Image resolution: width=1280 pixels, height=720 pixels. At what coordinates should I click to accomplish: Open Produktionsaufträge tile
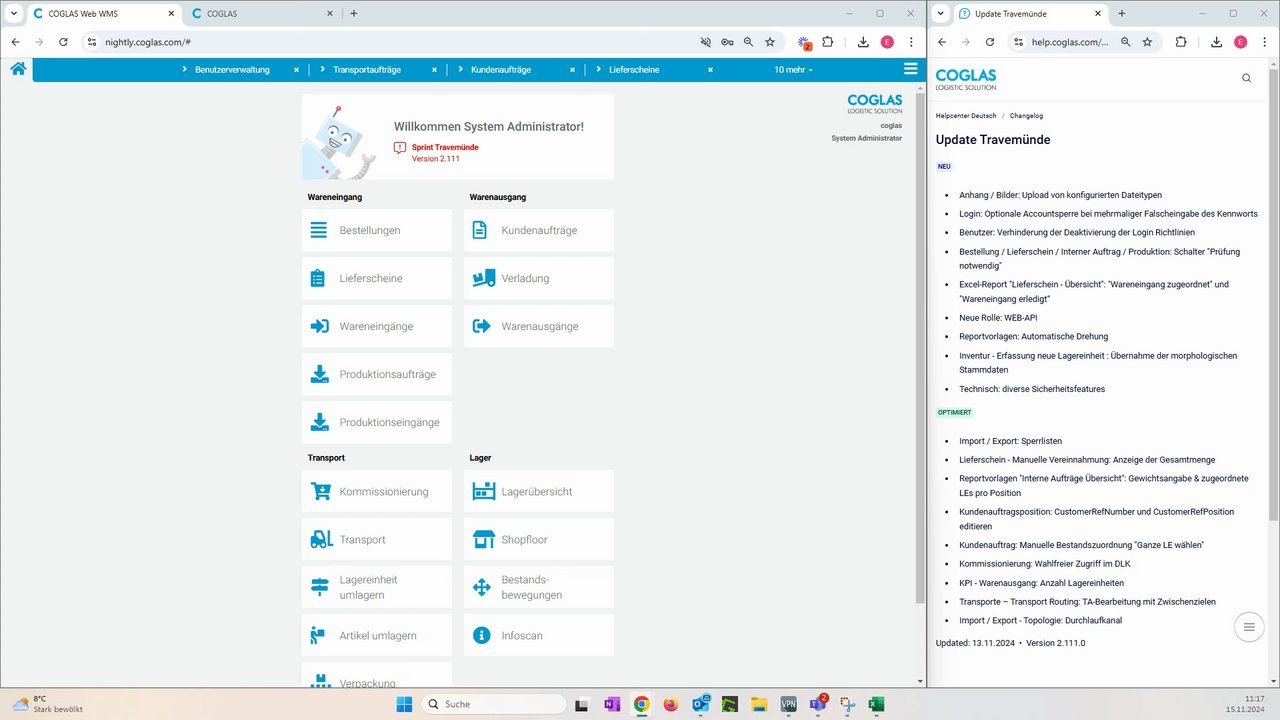coord(377,374)
